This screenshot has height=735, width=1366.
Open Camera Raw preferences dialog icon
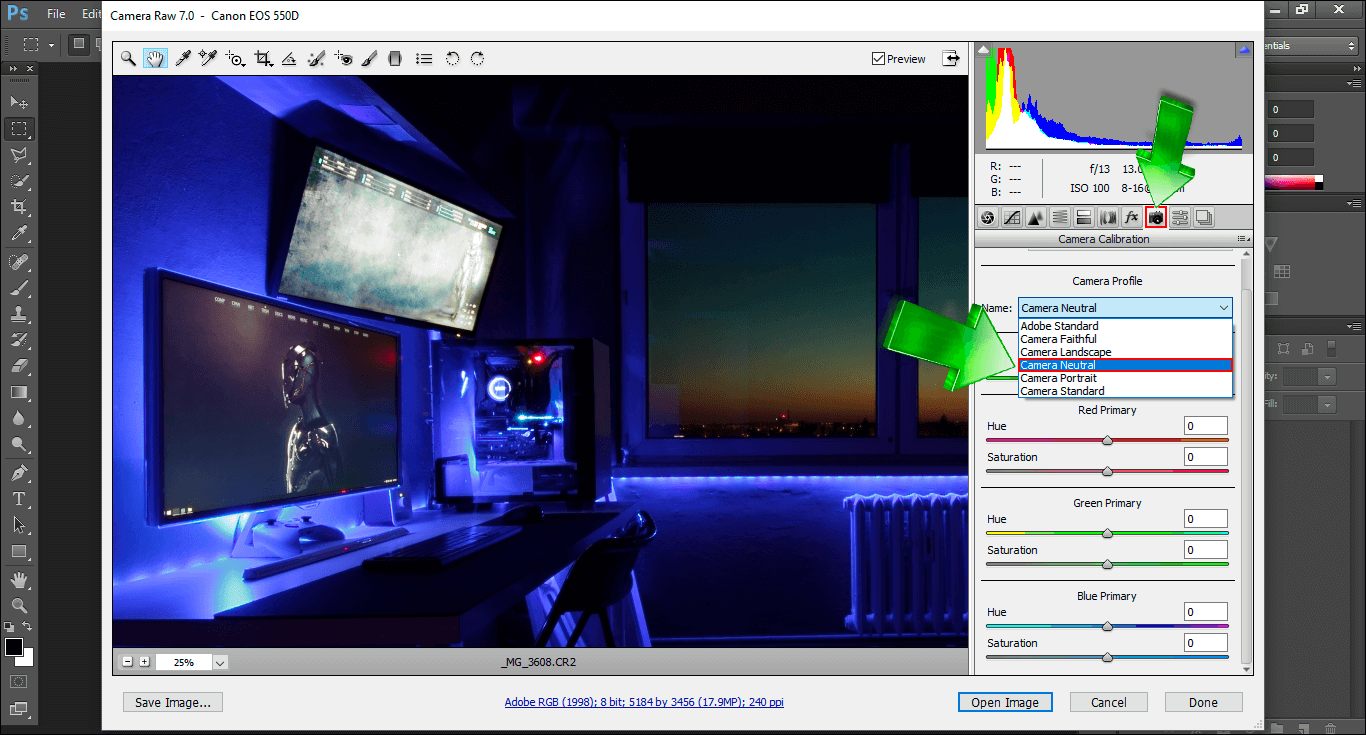(424, 59)
